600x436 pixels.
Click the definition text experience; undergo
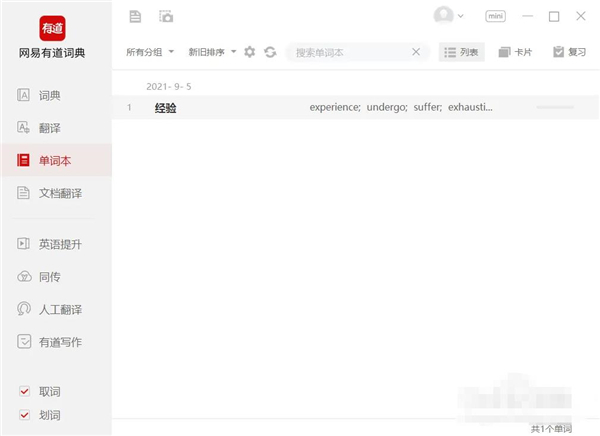pos(401,107)
